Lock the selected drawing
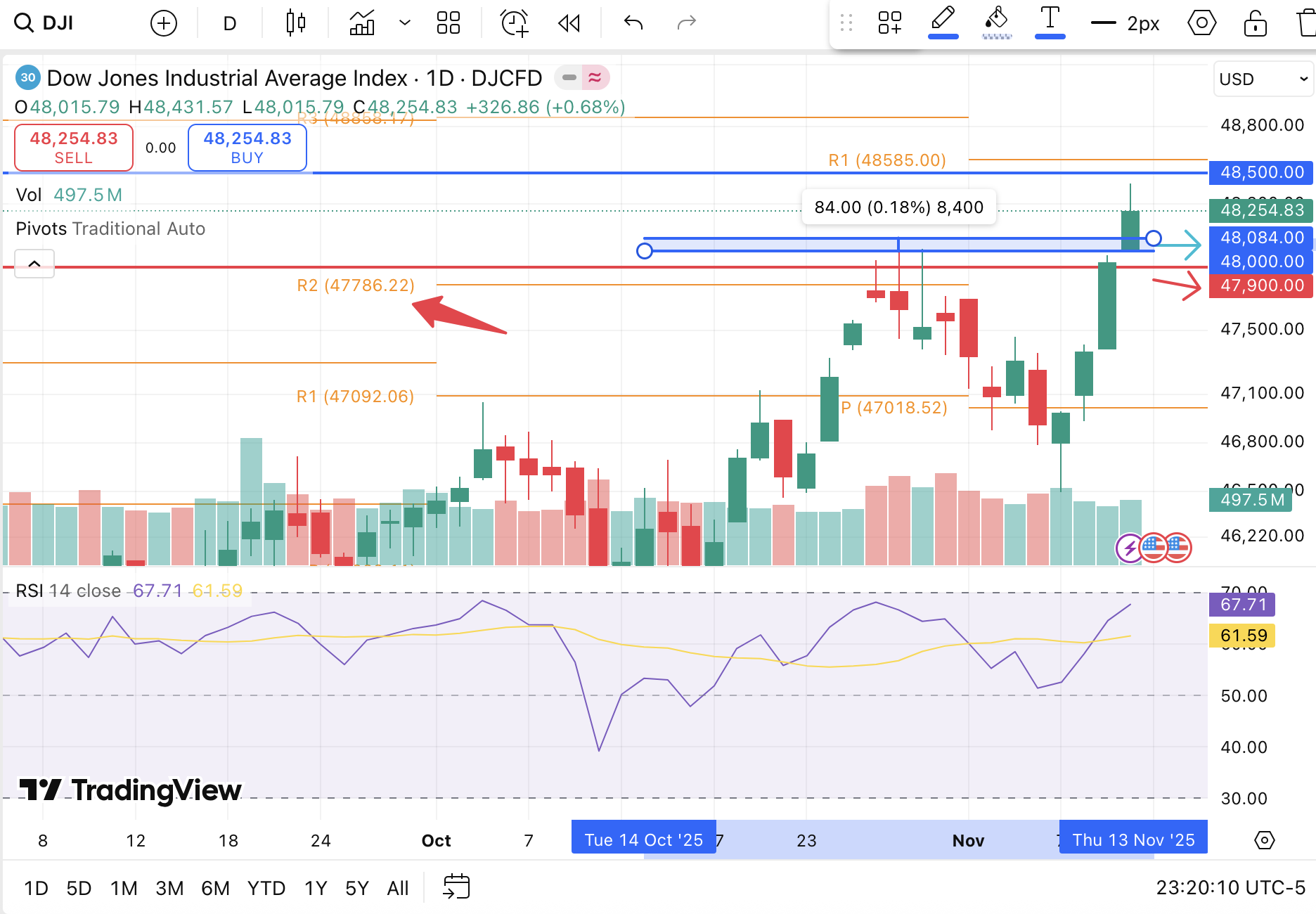This screenshot has height=914, width=1316. (x=1255, y=24)
